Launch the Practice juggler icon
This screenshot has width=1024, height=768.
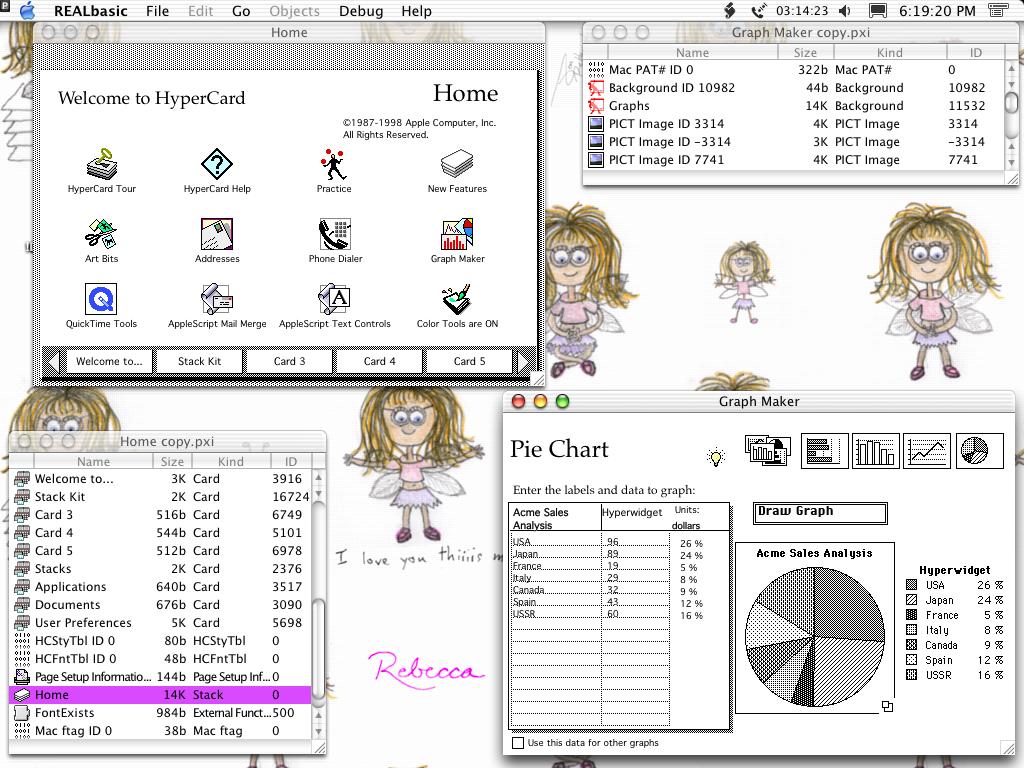tap(334, 164)
